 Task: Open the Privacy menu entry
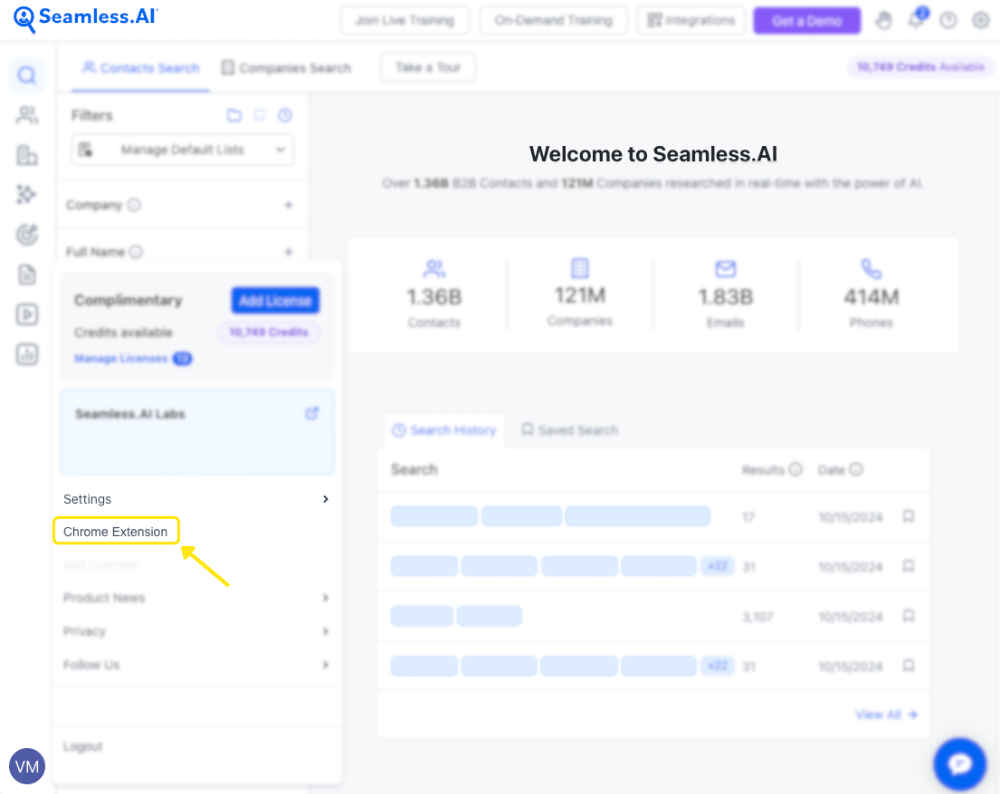197,631
